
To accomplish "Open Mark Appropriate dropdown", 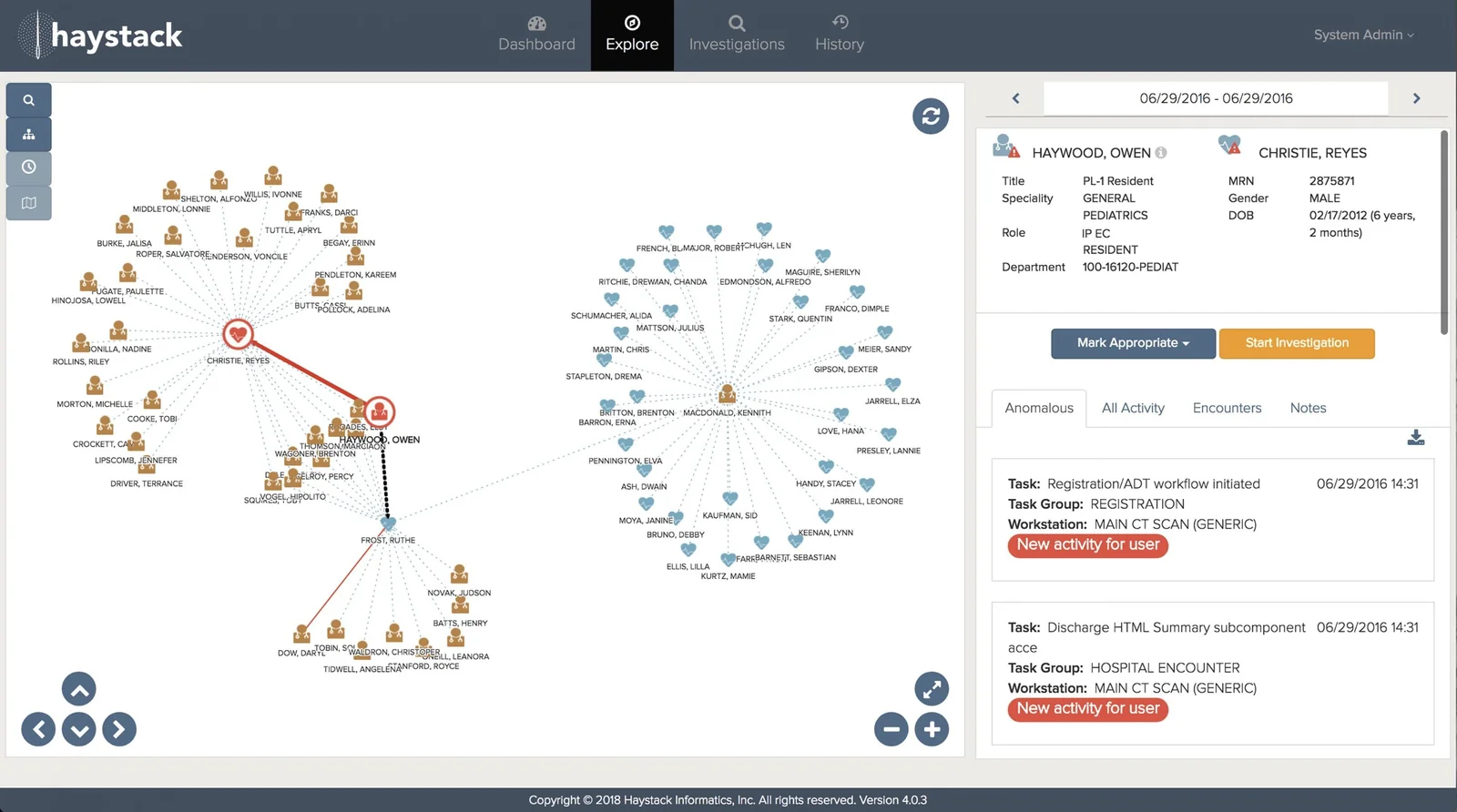I will (x=1133, y=343).
